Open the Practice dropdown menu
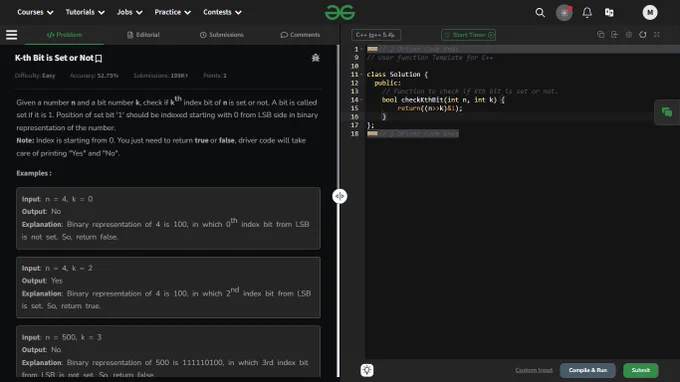This screenshot has height=382, width=680. point(173,13)
